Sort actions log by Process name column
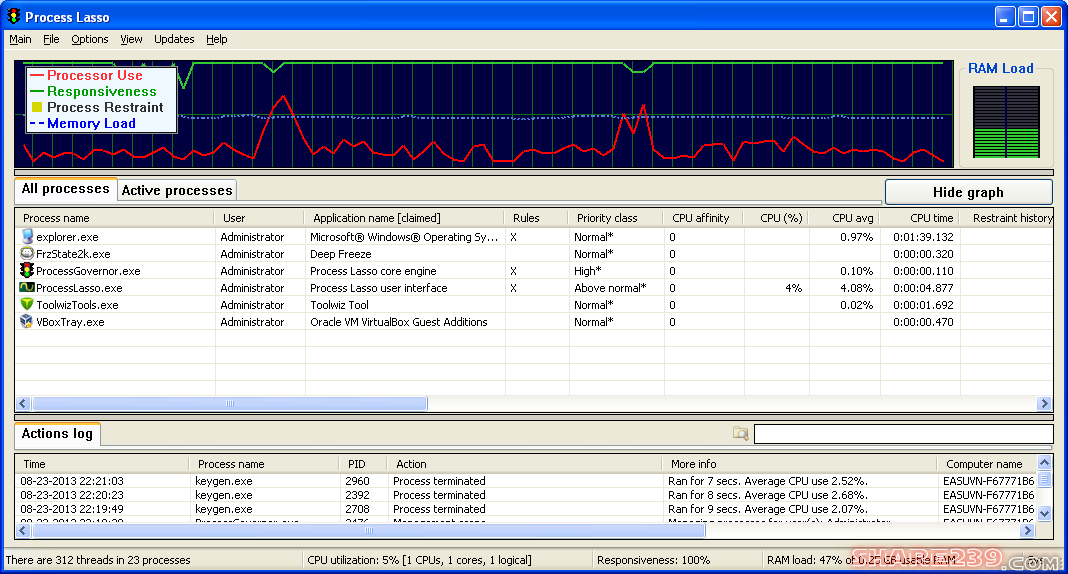The width and height of the screenshot is (1068, 574). click(264, 464)
